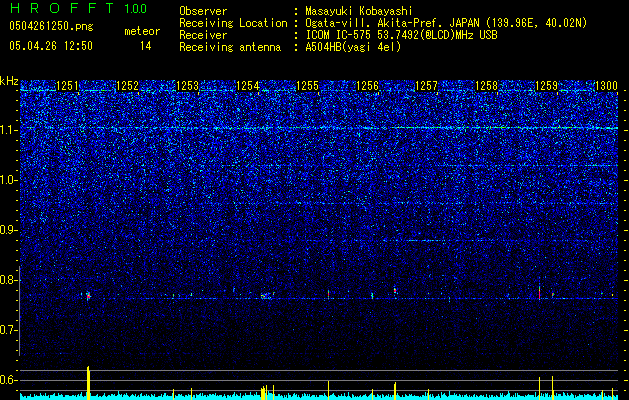Click the 1.0 frequency axis label
This screenshot has height=400, width=629.
click(x=8, y=180)
